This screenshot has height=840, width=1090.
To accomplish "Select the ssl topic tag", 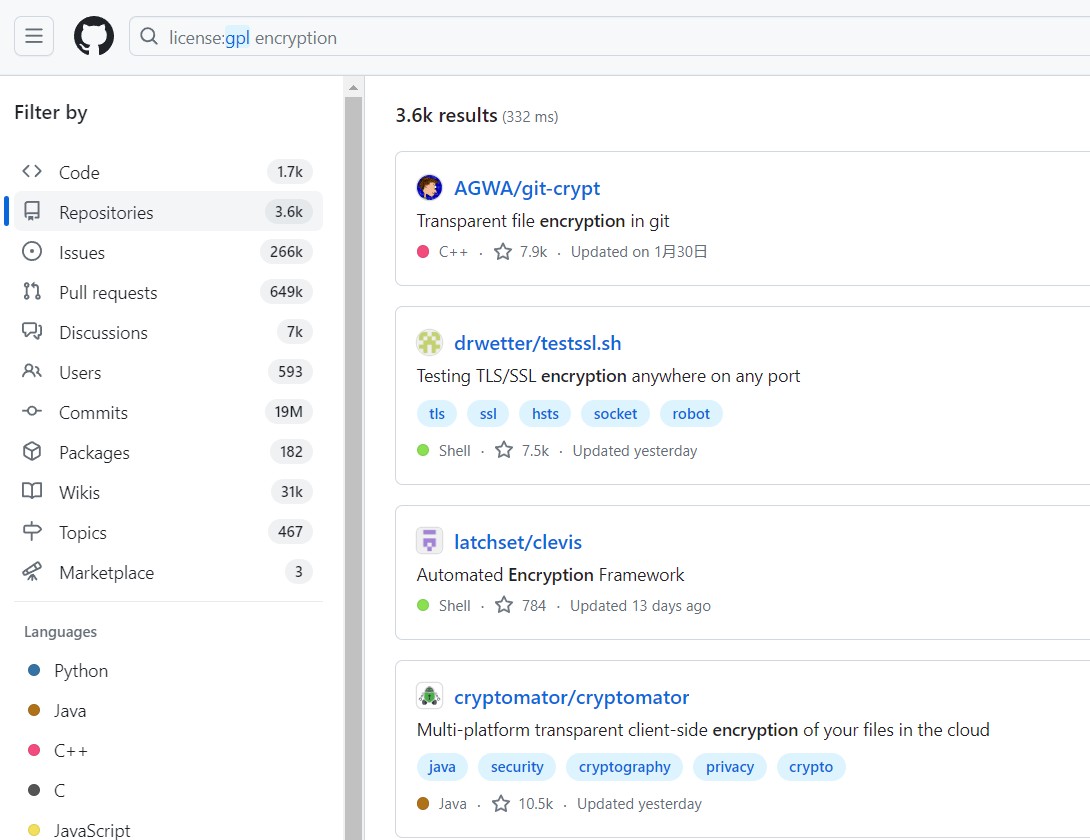I will 488,414.
